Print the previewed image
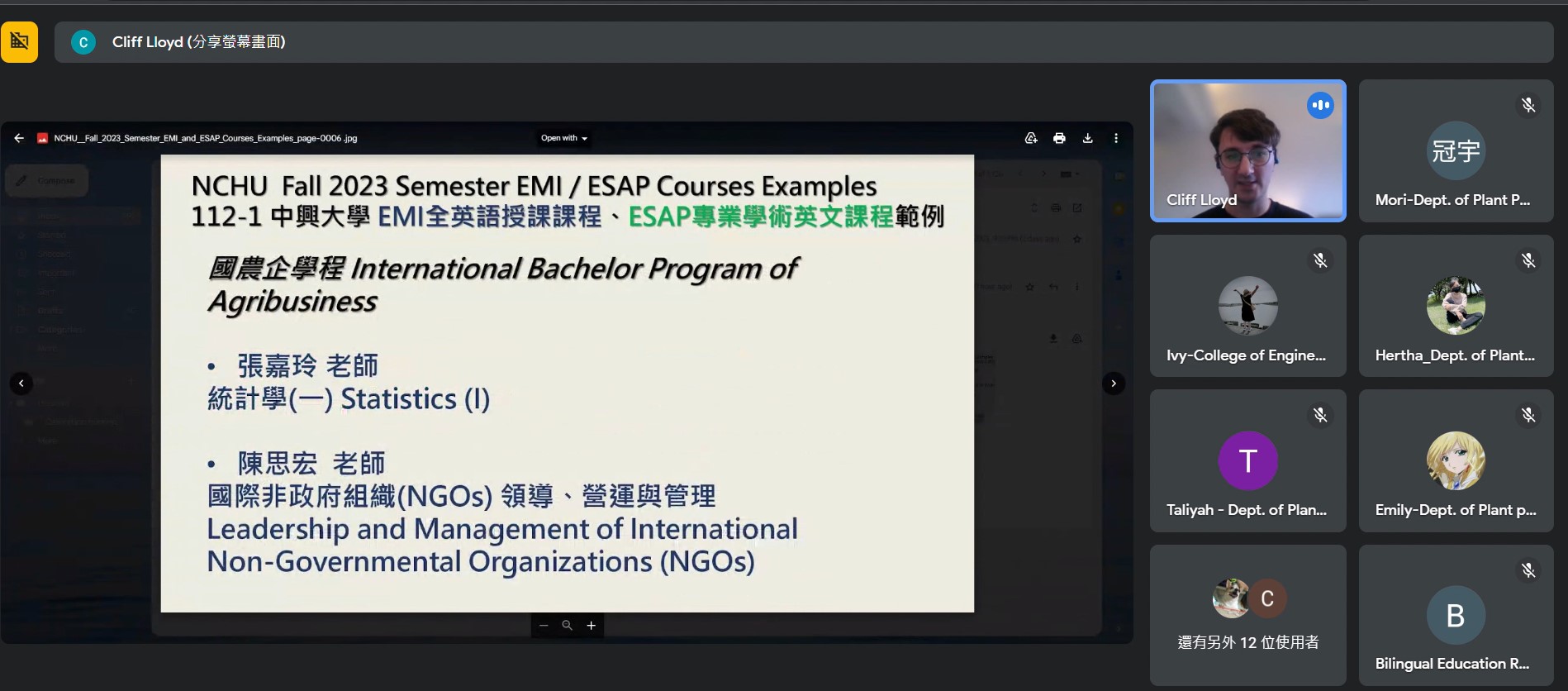The width and height of the screenshot is (1568, 691). (1059, 138)
